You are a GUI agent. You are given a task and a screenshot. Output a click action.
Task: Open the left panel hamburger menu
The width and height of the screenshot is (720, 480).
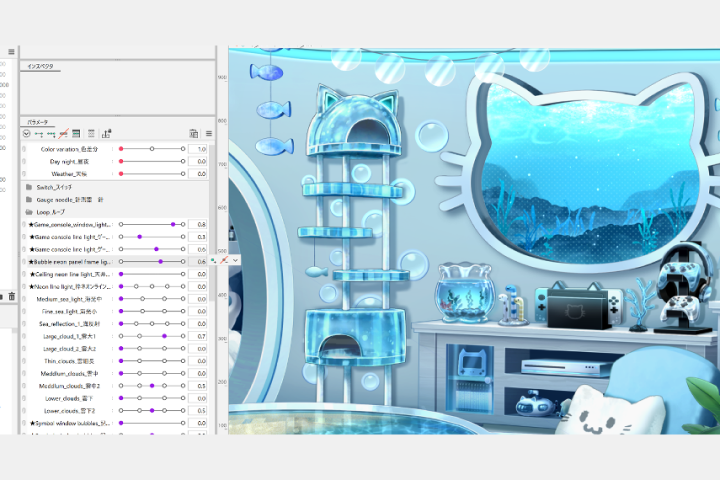coord(11,52)
